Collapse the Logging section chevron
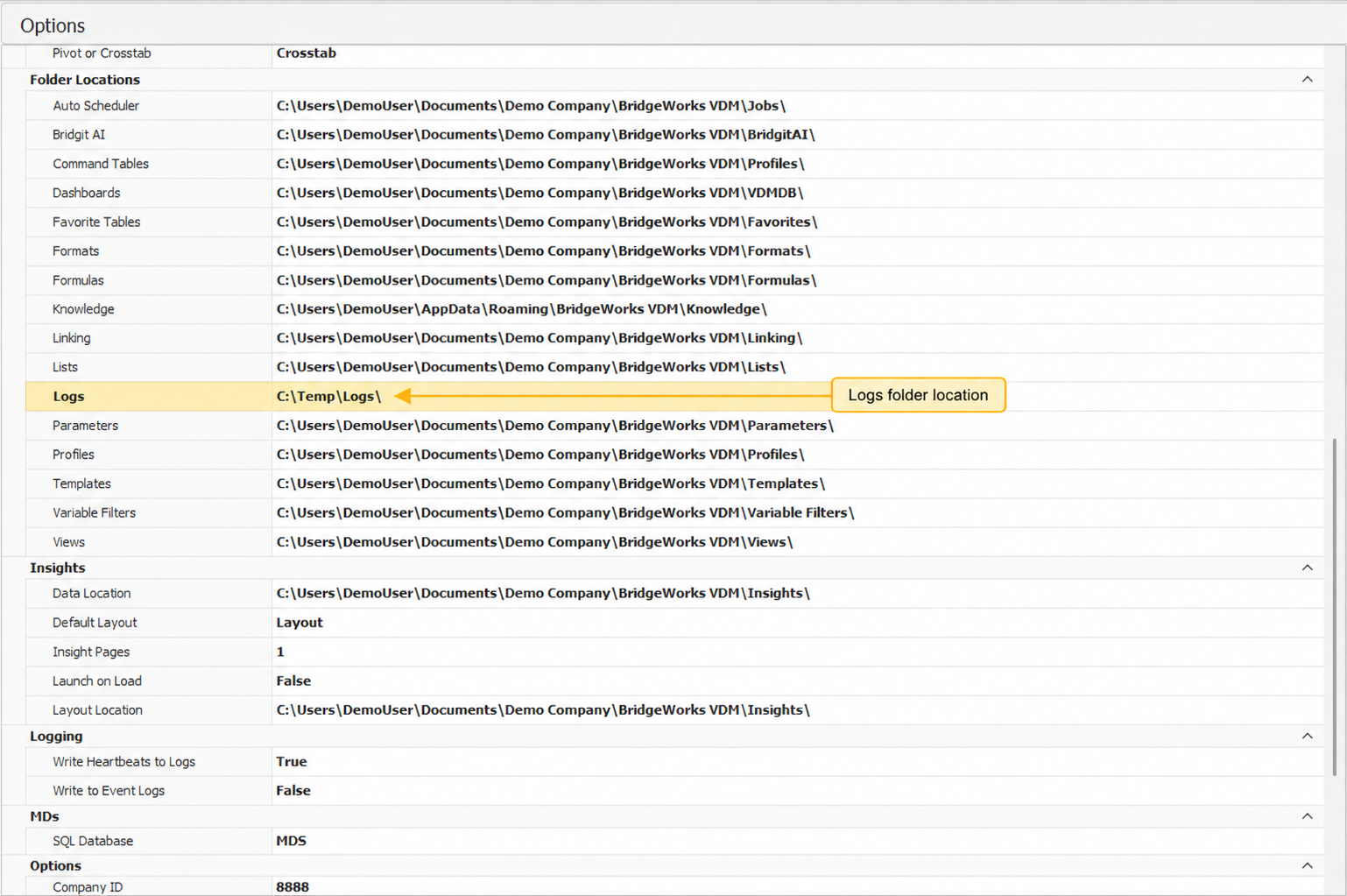This screenshot has height=896, width=1347. (x=1307, y=736)
